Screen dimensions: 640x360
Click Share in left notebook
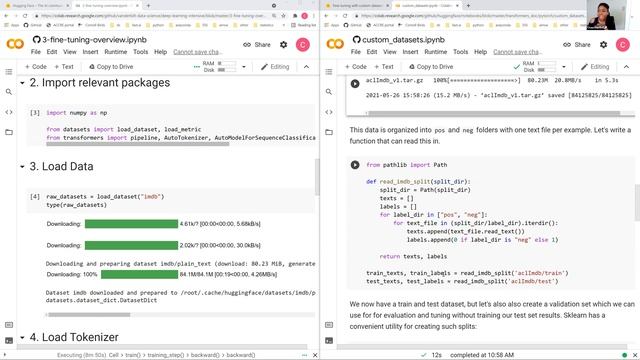[x=257, y=44]
